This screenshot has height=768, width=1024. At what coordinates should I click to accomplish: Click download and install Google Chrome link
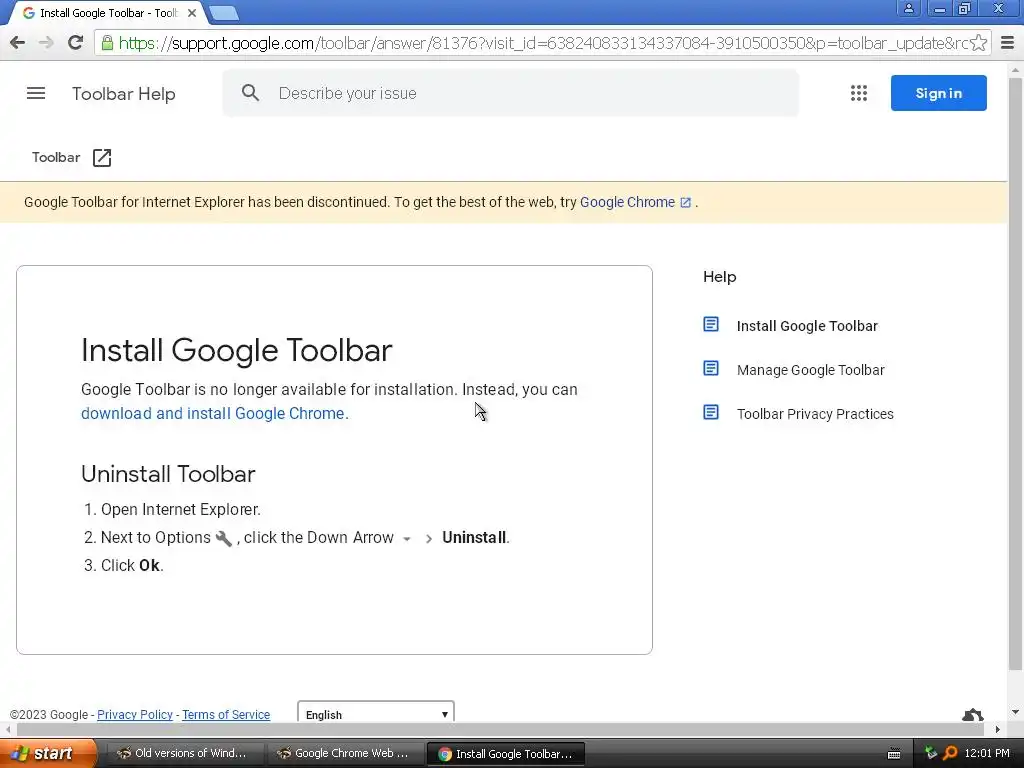[x=214, y=413]
